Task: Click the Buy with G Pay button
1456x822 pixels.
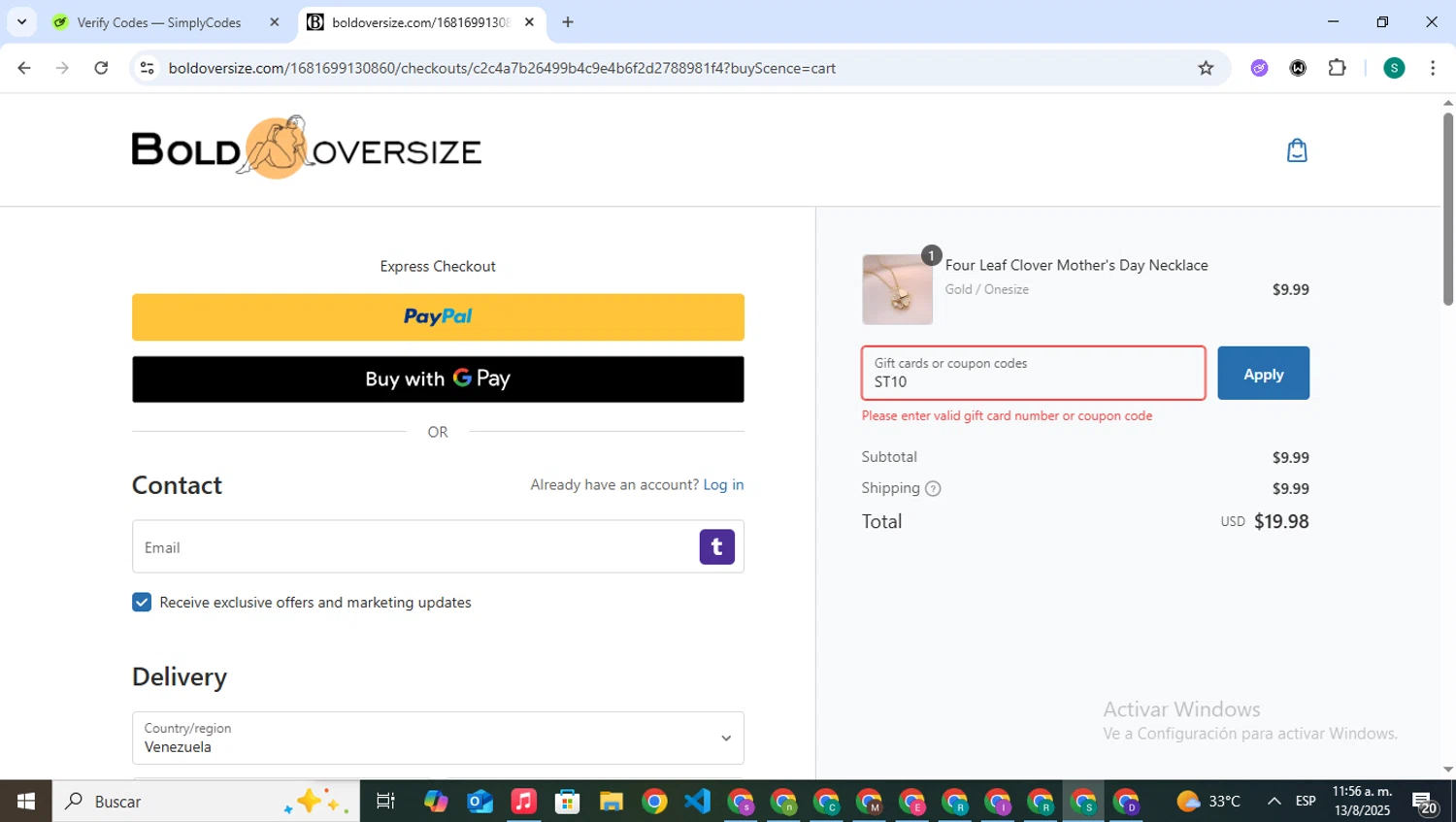Action: 438,379
